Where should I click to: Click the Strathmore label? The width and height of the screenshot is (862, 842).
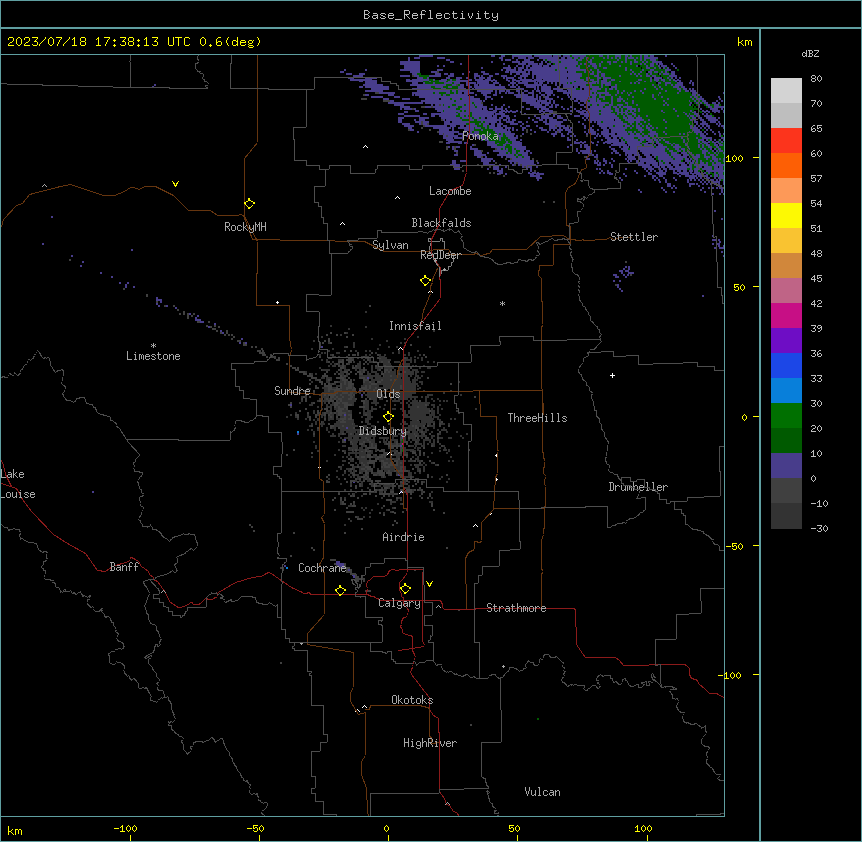point(516,608)
